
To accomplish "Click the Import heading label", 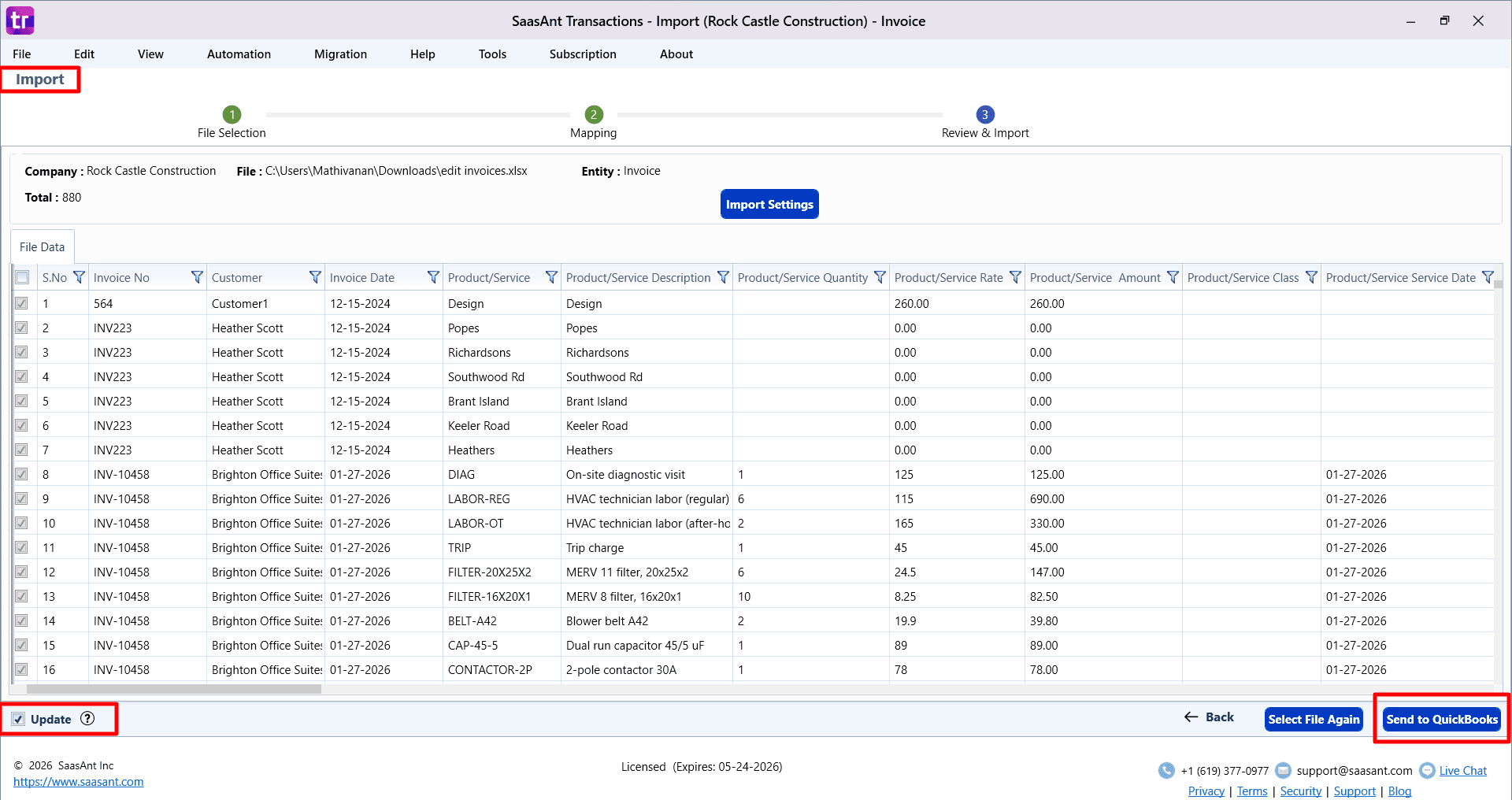I will (40, 80).
